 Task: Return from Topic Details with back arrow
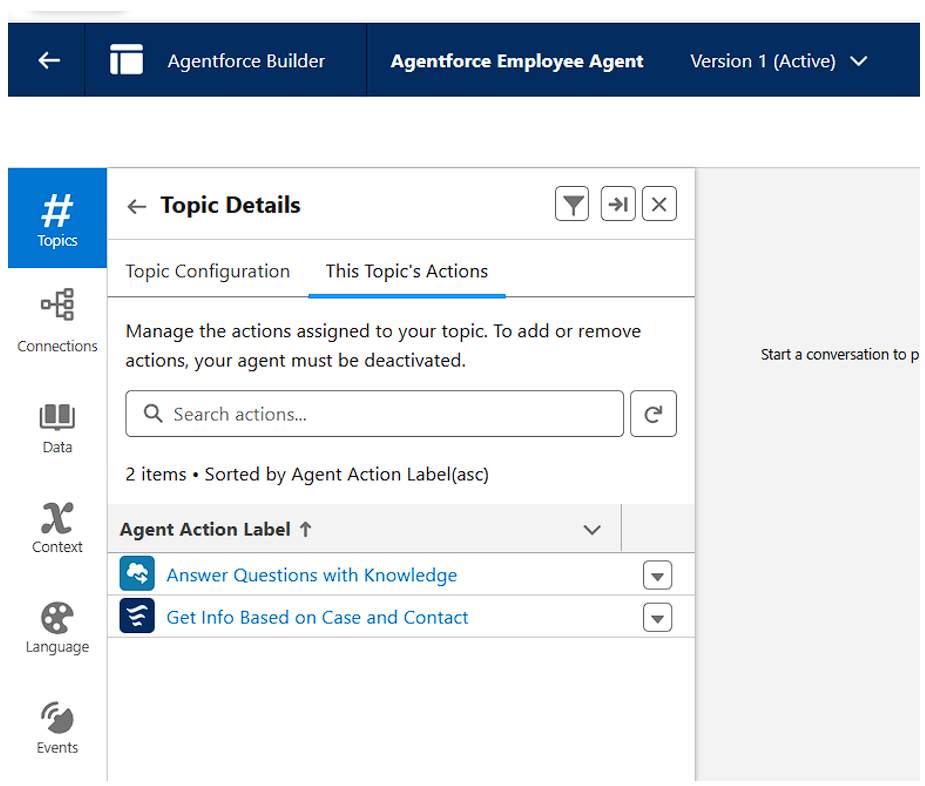[136, 207]
